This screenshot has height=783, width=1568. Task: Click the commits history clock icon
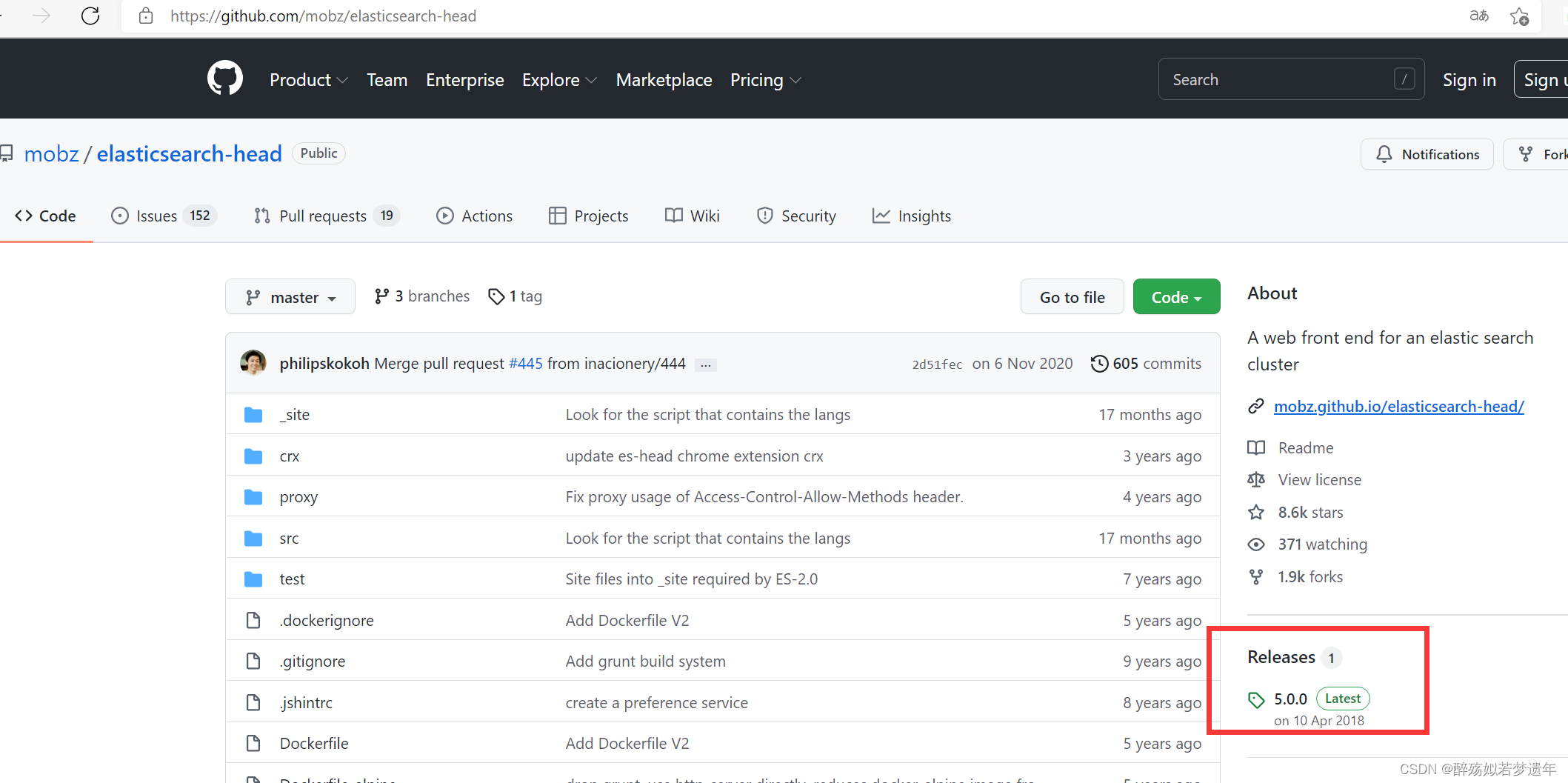(x=1100, y=364)
